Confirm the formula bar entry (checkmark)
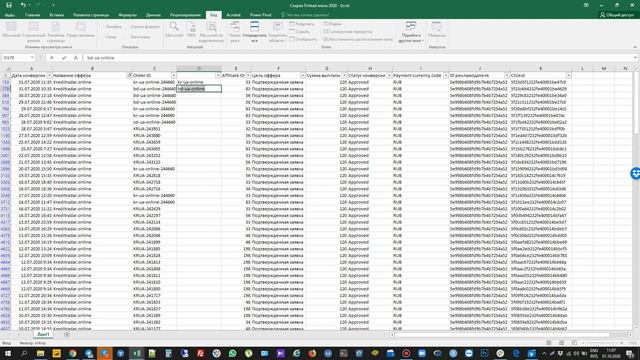This screenshot has width=640, height=360. click(64, 58)
